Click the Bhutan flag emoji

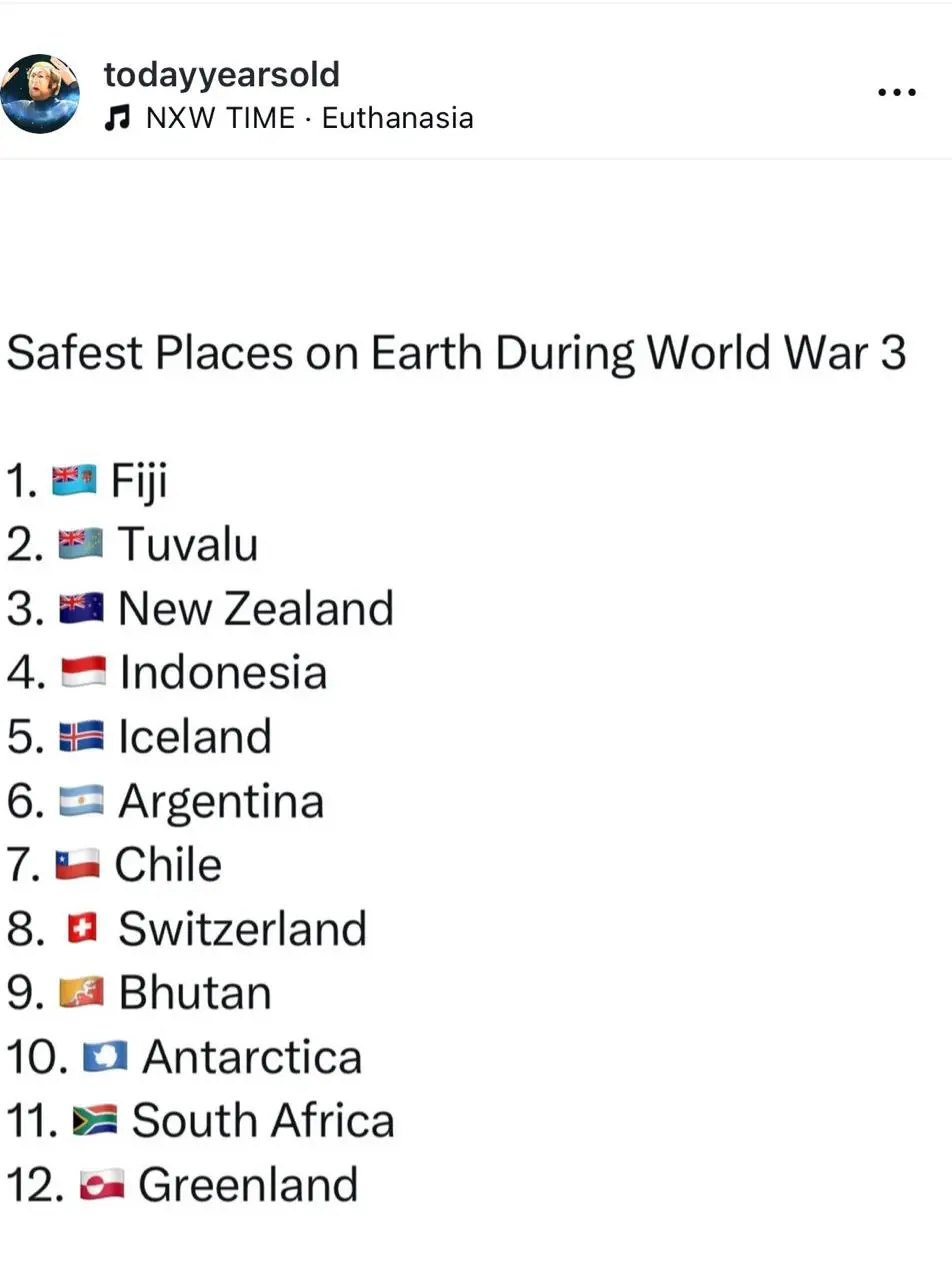(80, 993)
